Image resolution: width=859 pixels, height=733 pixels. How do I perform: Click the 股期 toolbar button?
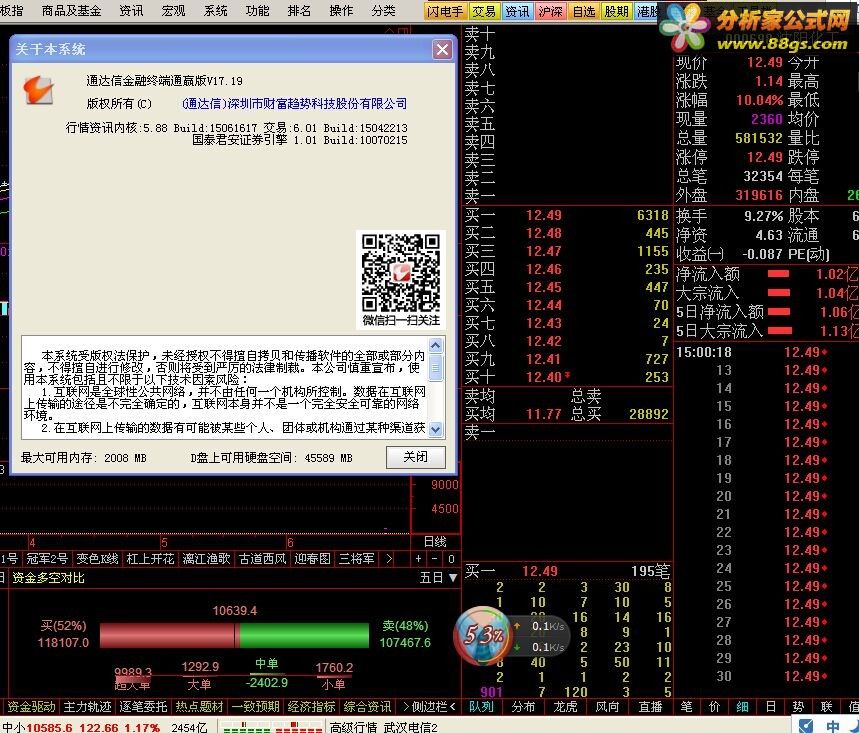tap(617, 12)
